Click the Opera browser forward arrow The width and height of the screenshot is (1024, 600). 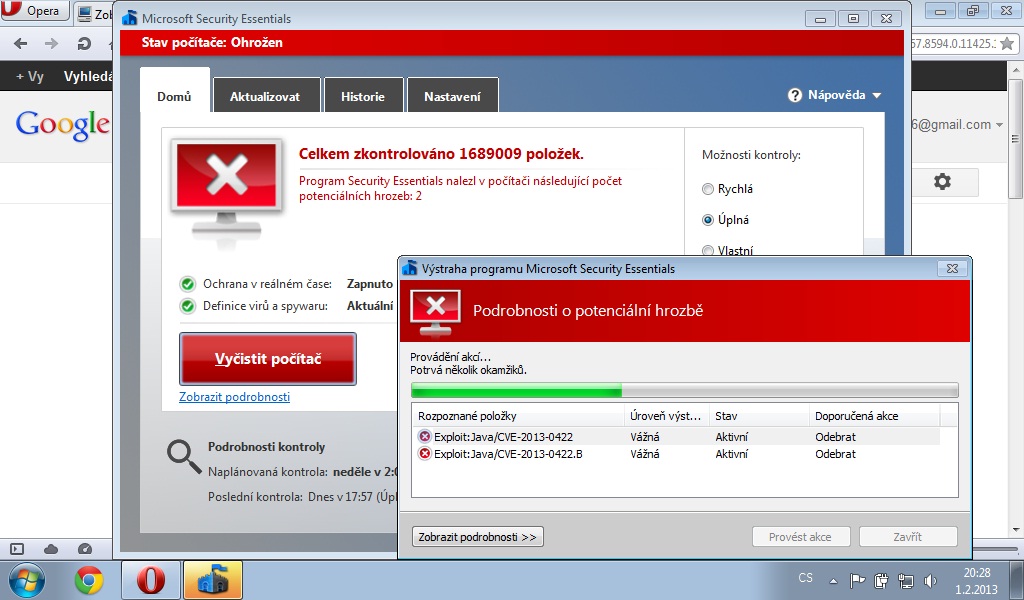(x=51, y=44)
